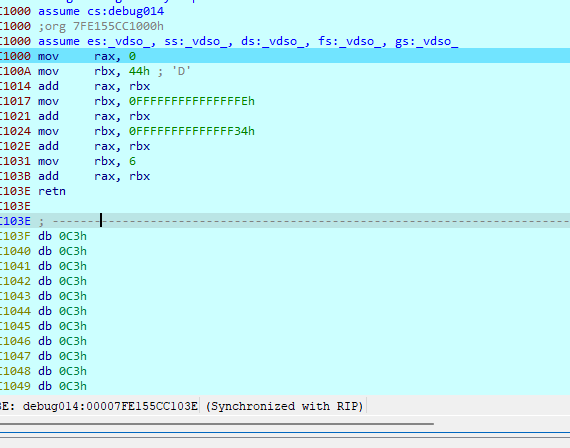This screenshot has width=570, height=448.
Task: Click the mov rbx, 6 instruction
Action: (87, 161)
